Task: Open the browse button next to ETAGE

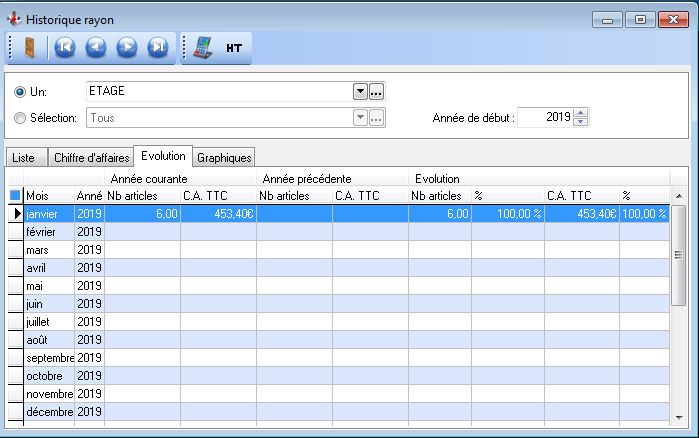Action: 377,92
